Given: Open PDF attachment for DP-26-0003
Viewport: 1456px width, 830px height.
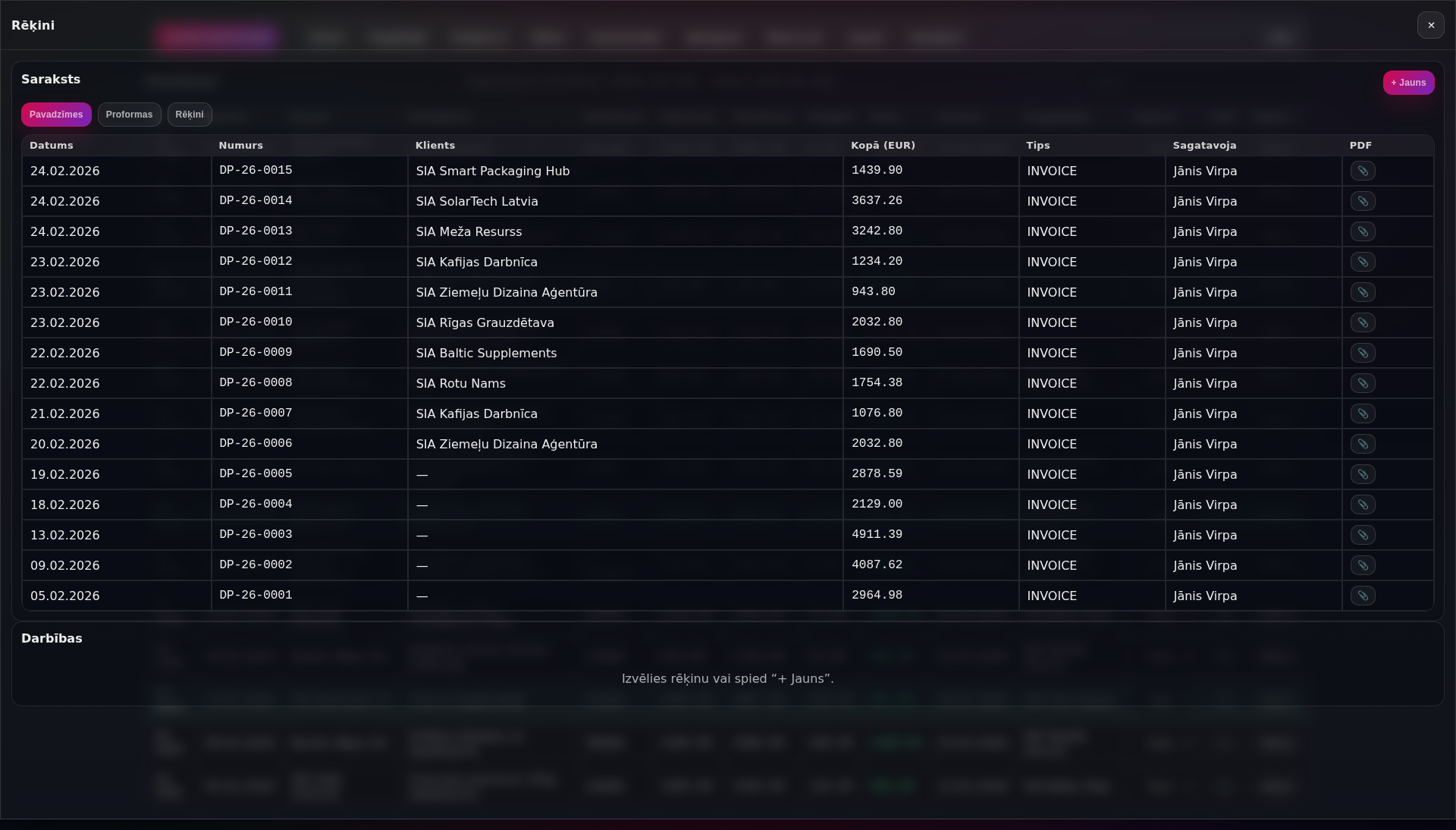Looking at the screenshot, I should [1363, 535].
